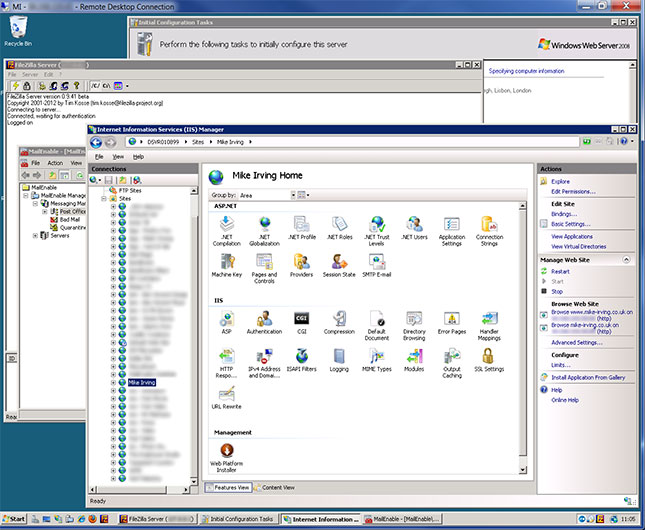Open the Output Caching icon

click(452, 363)
